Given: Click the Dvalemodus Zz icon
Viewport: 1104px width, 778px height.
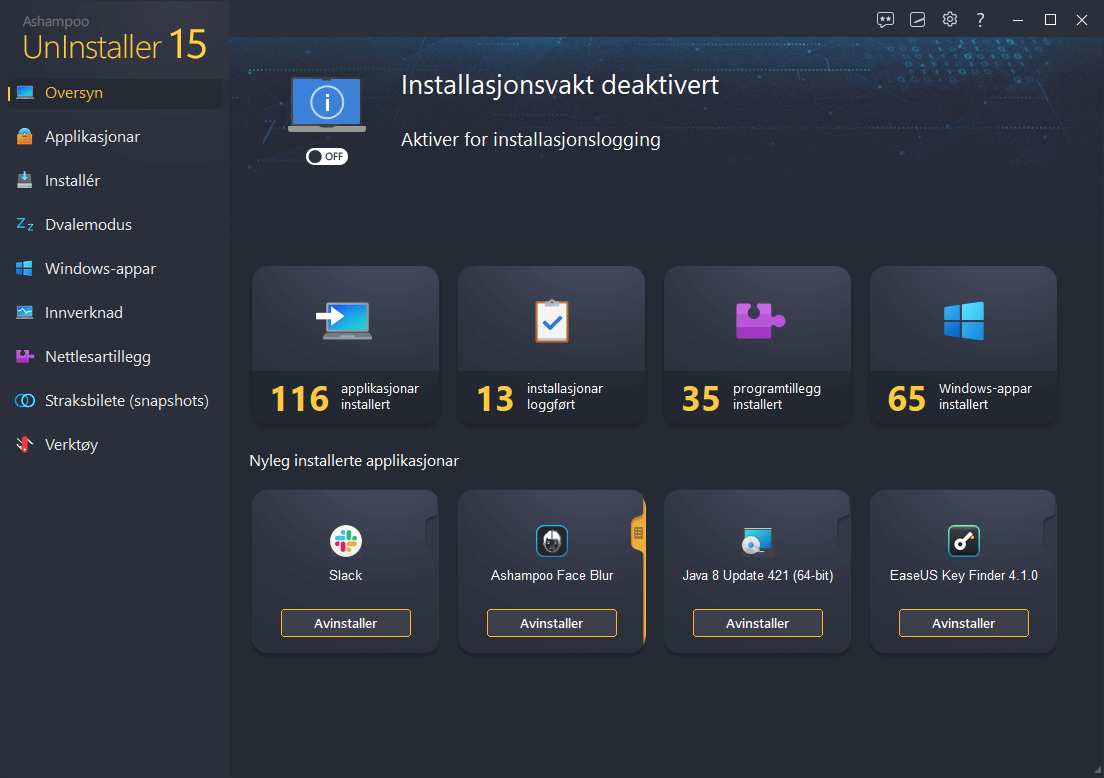Looking at the screenshot, I should 25,225.
